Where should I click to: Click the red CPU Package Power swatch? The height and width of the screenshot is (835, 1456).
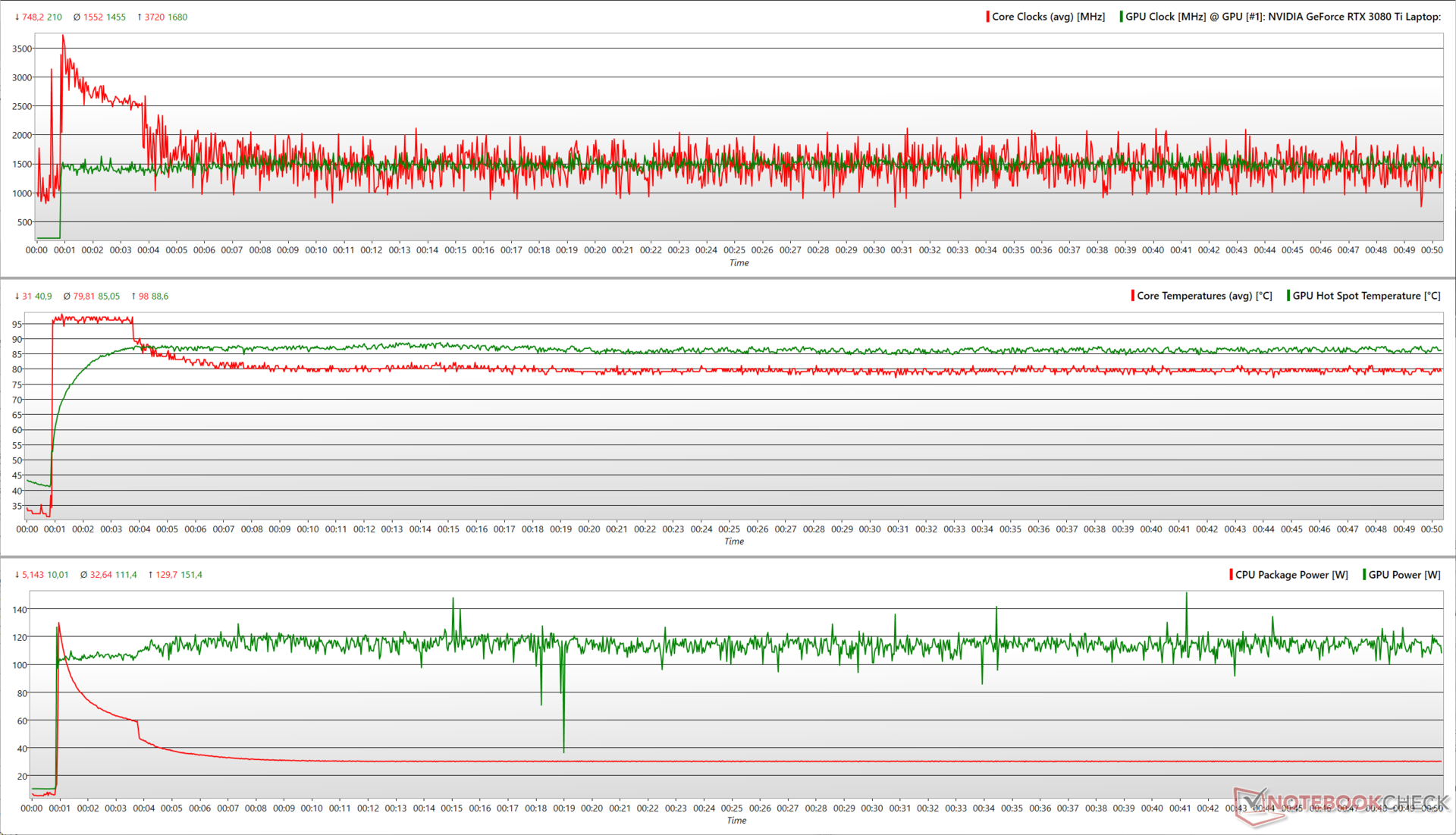tap(1231, 575)
